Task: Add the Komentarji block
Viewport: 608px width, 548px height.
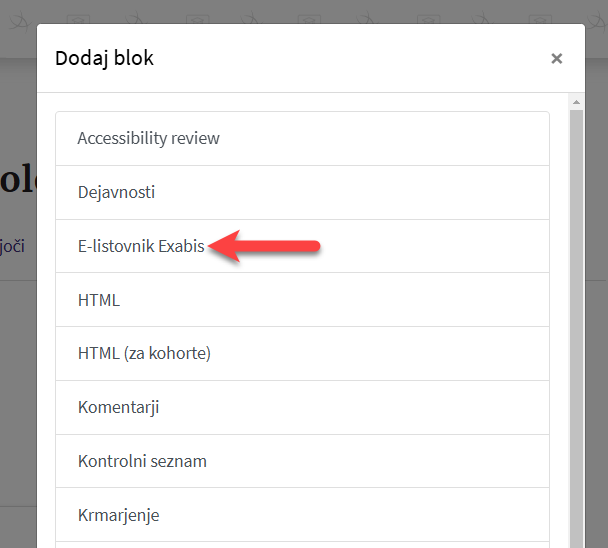Action: [302, 407]
